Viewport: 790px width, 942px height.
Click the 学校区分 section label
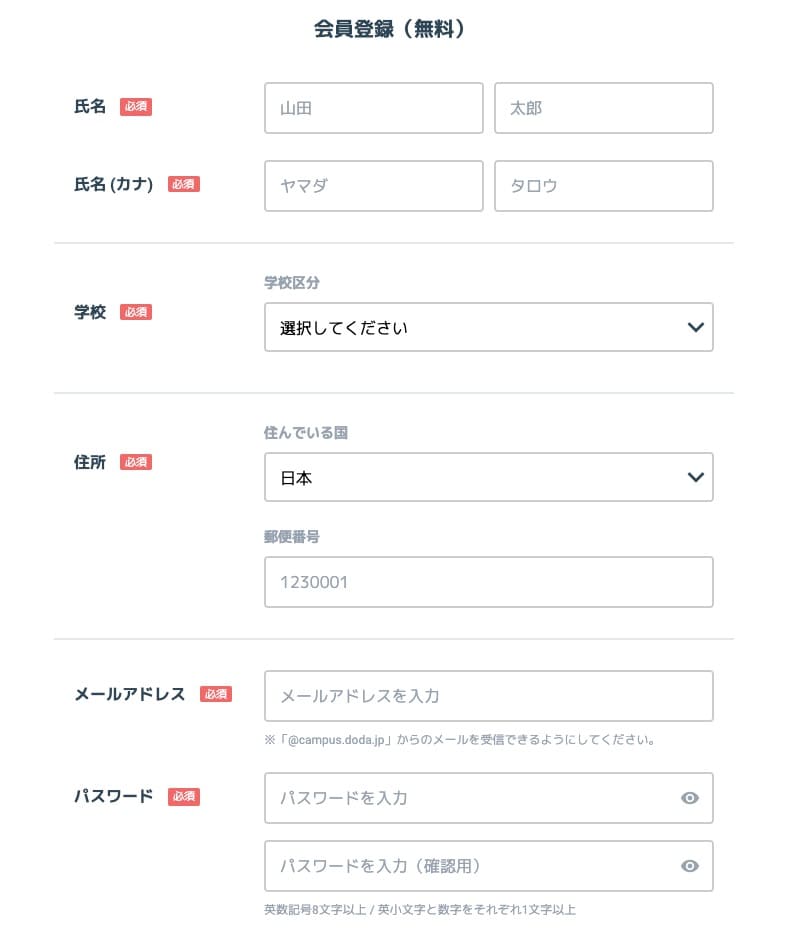(291, 283)
